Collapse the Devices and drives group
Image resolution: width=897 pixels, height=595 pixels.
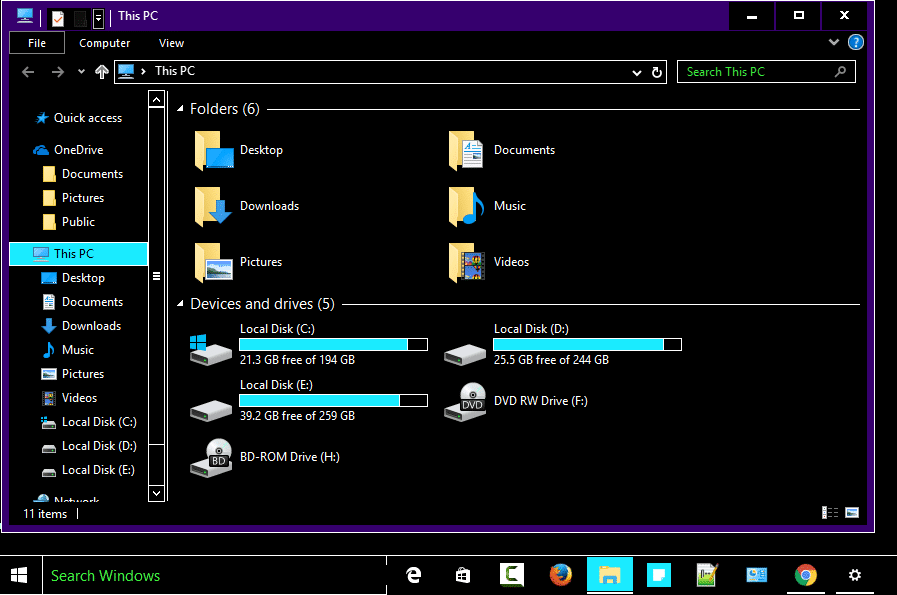click(180, 303)
